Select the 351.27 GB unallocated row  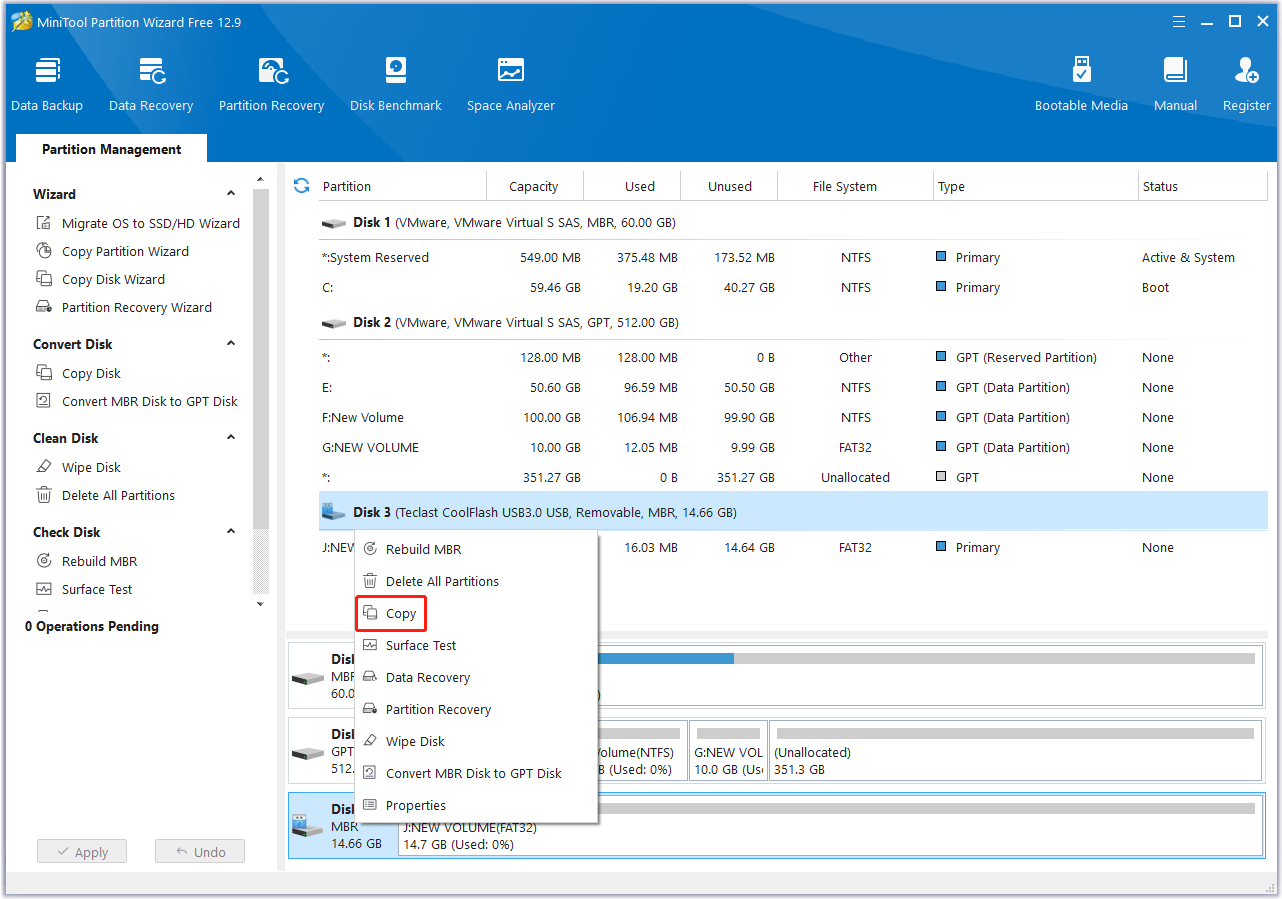pos(793,477)
